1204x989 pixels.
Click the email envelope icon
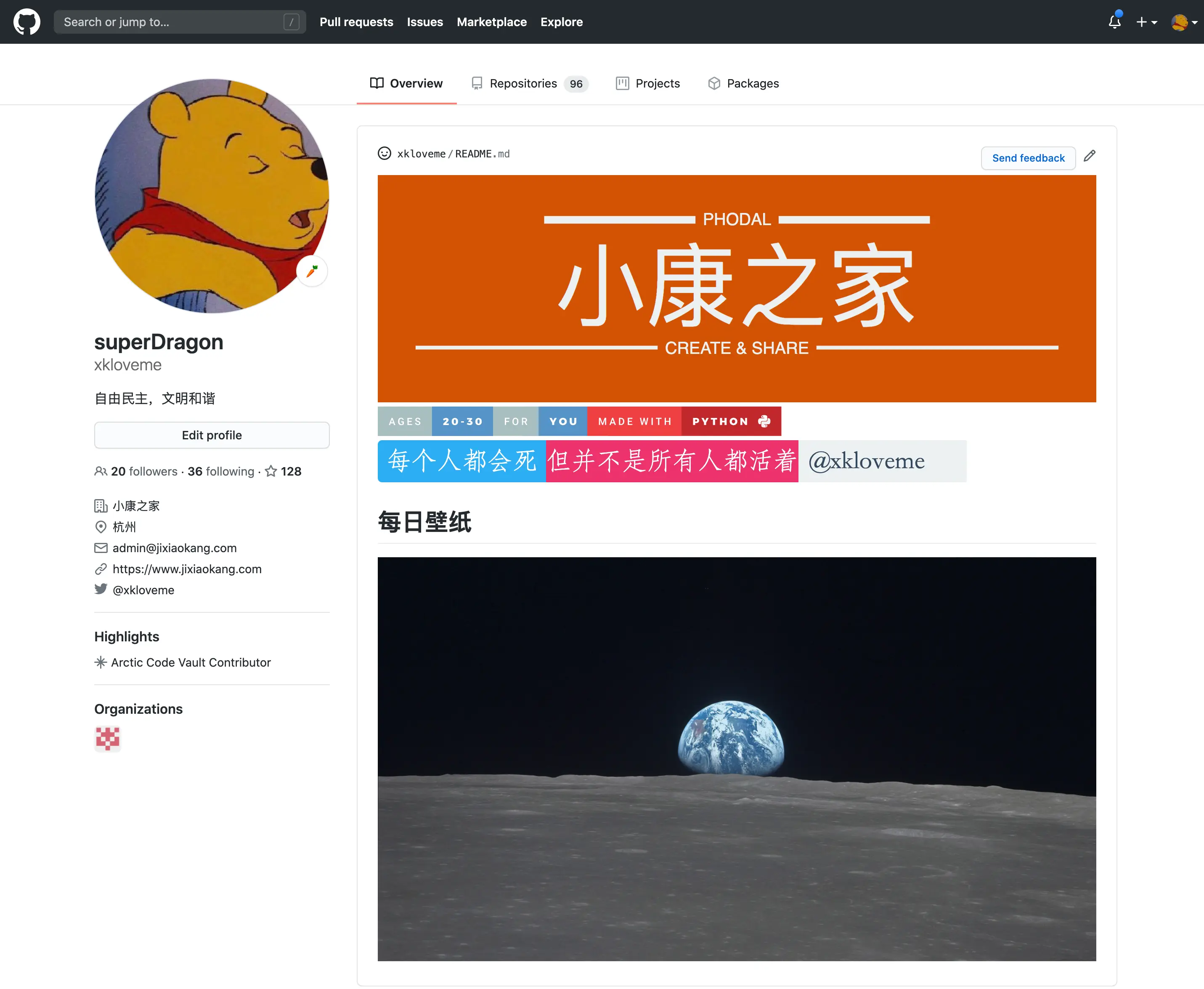[x=101, y=548]
